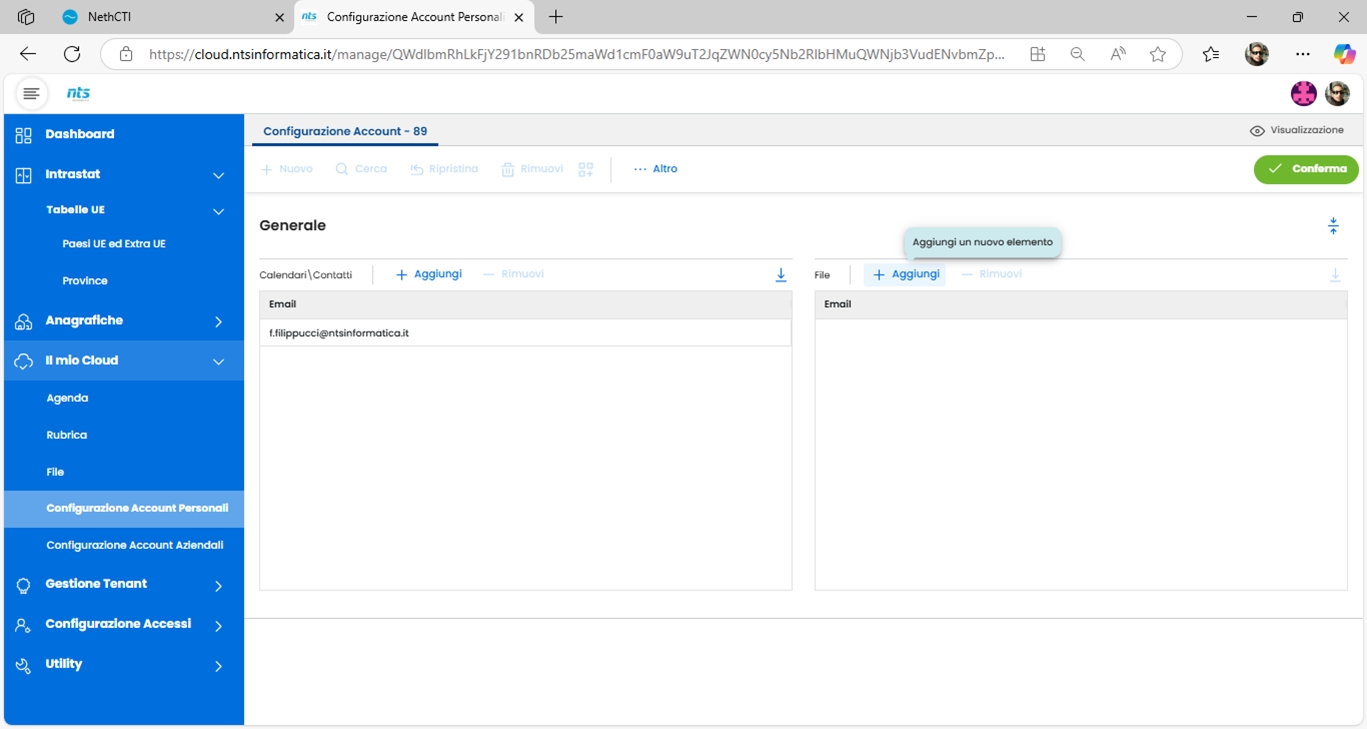This screenshot has width=1367, height=729.
Task: Toggle Visualizzazione view mode
Action: click(1296, 131)
